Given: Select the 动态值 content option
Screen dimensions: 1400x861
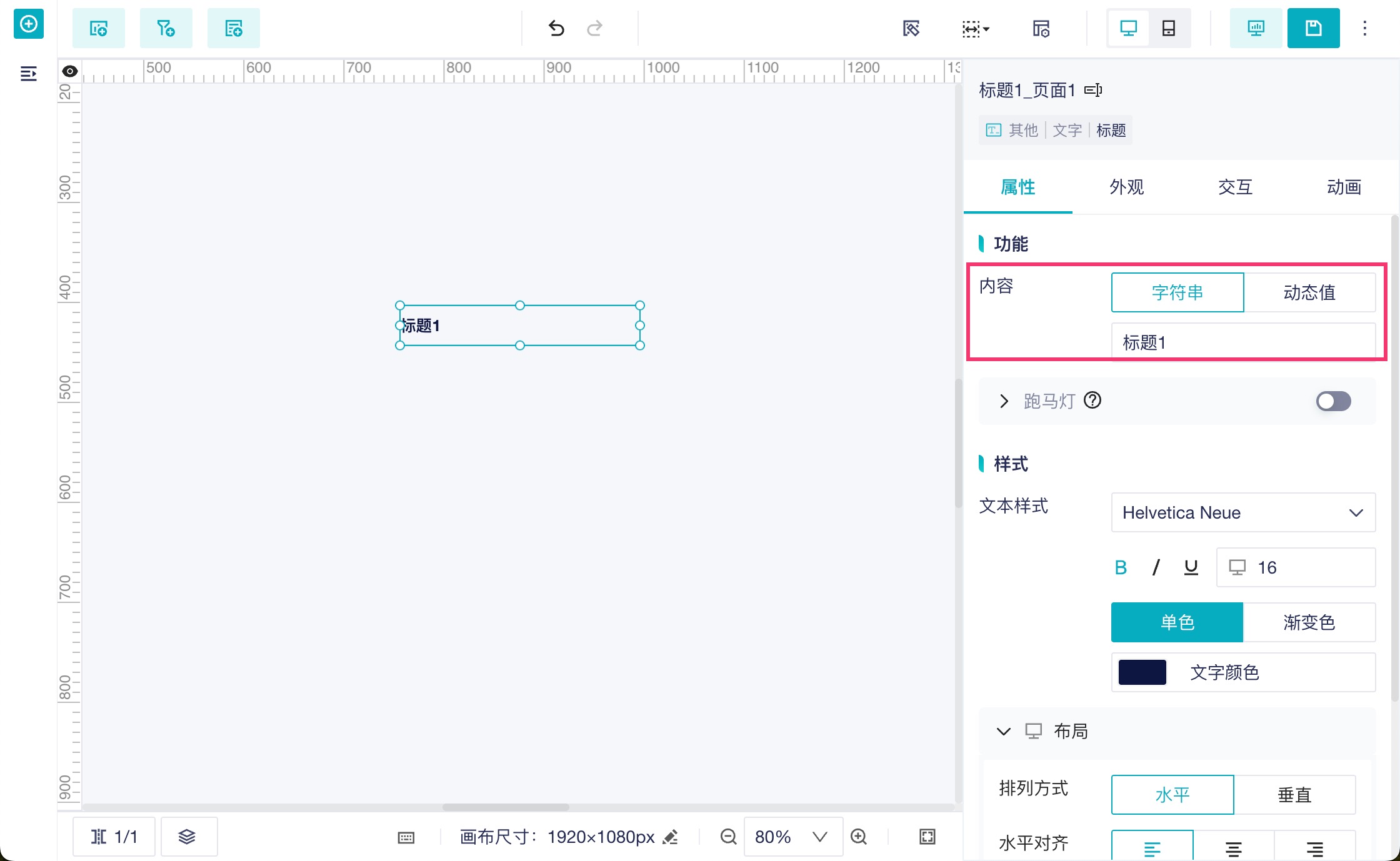Looking at the screenshot, I should coord(1309,292).
